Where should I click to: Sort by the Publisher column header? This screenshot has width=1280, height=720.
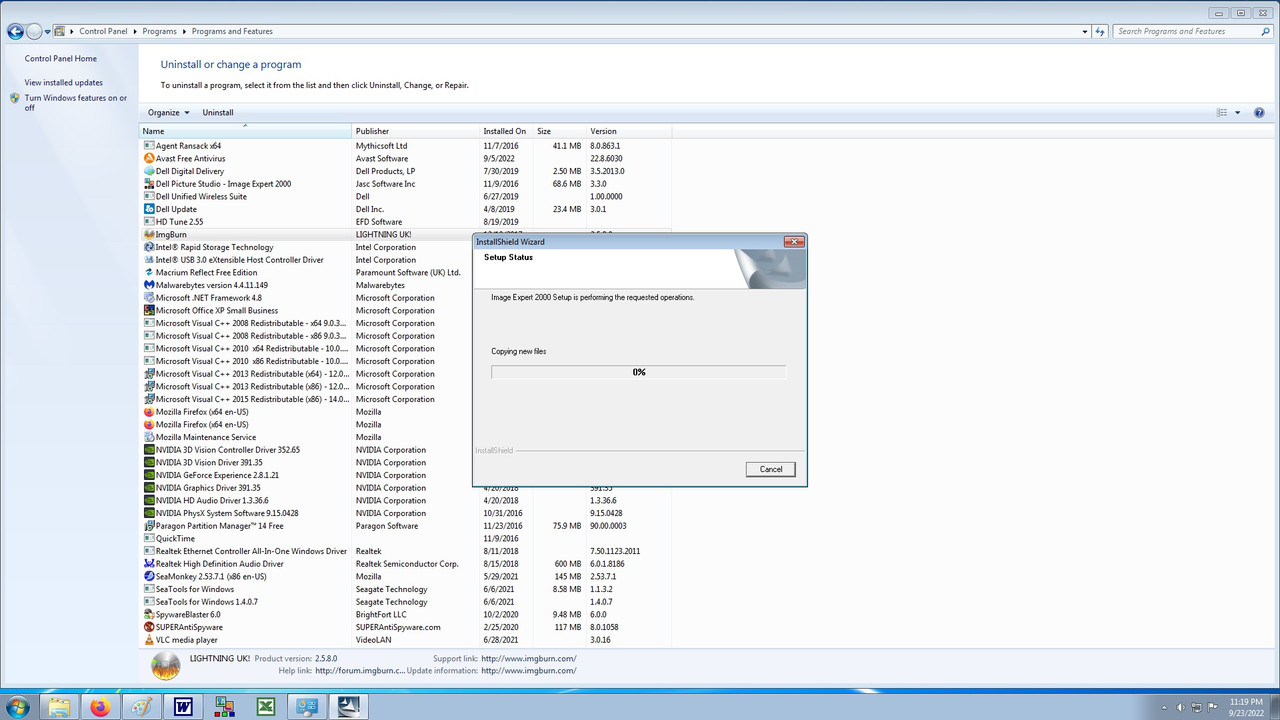pyautogui.click(x=416, y=131)
